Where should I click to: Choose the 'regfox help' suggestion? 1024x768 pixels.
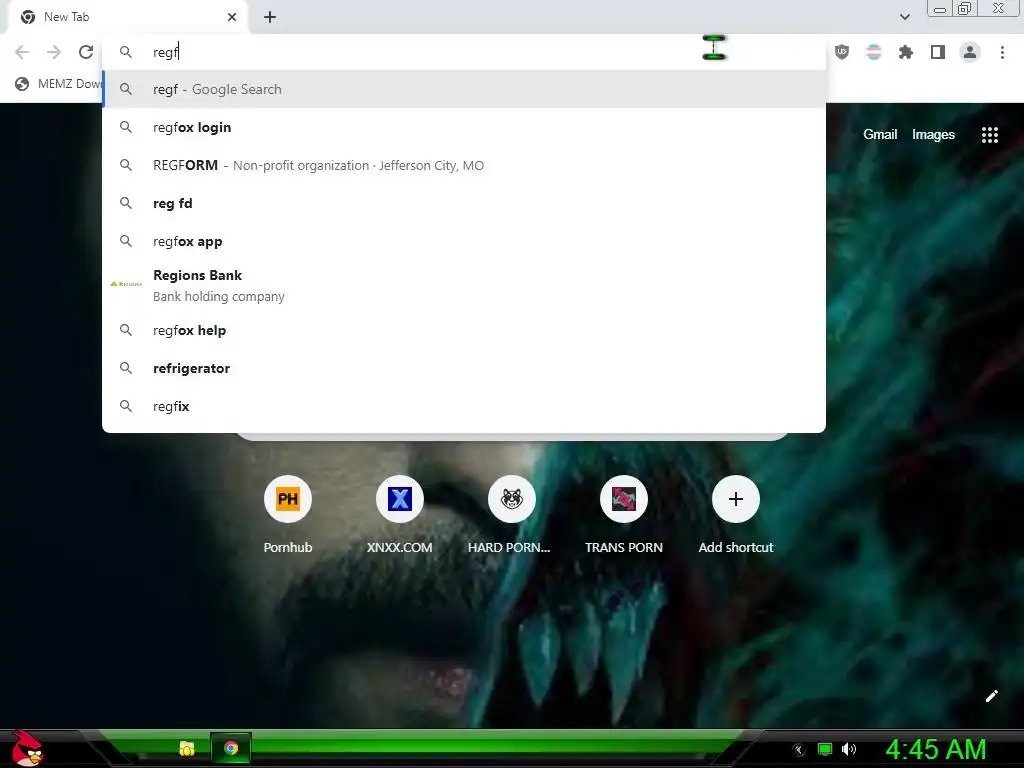464,330
